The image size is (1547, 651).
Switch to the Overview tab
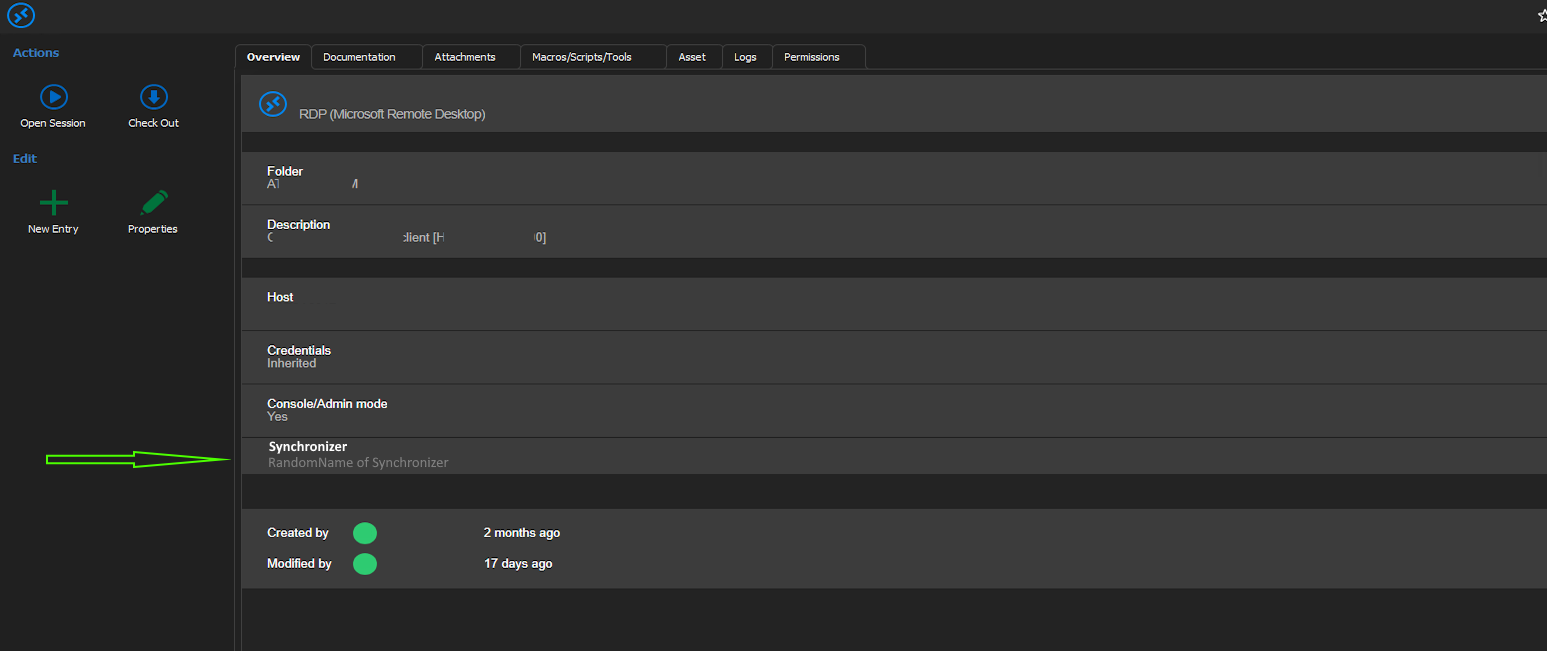[x=273, y=57]
